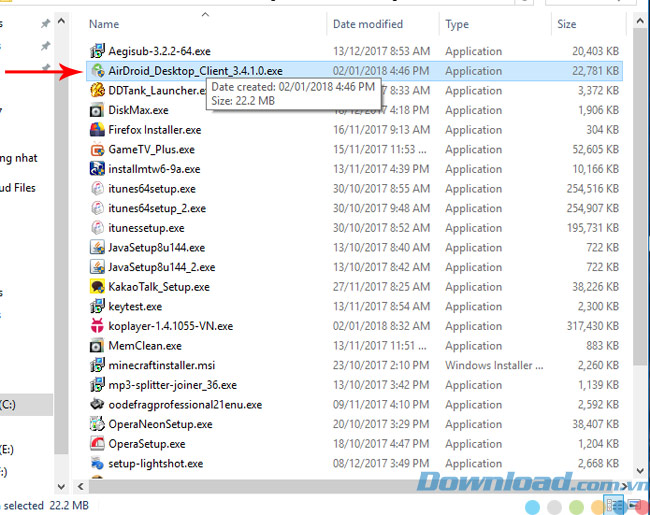Select MemClean.exe file name
This screenshot has width=650, height=515.
[x=145, y=346]
